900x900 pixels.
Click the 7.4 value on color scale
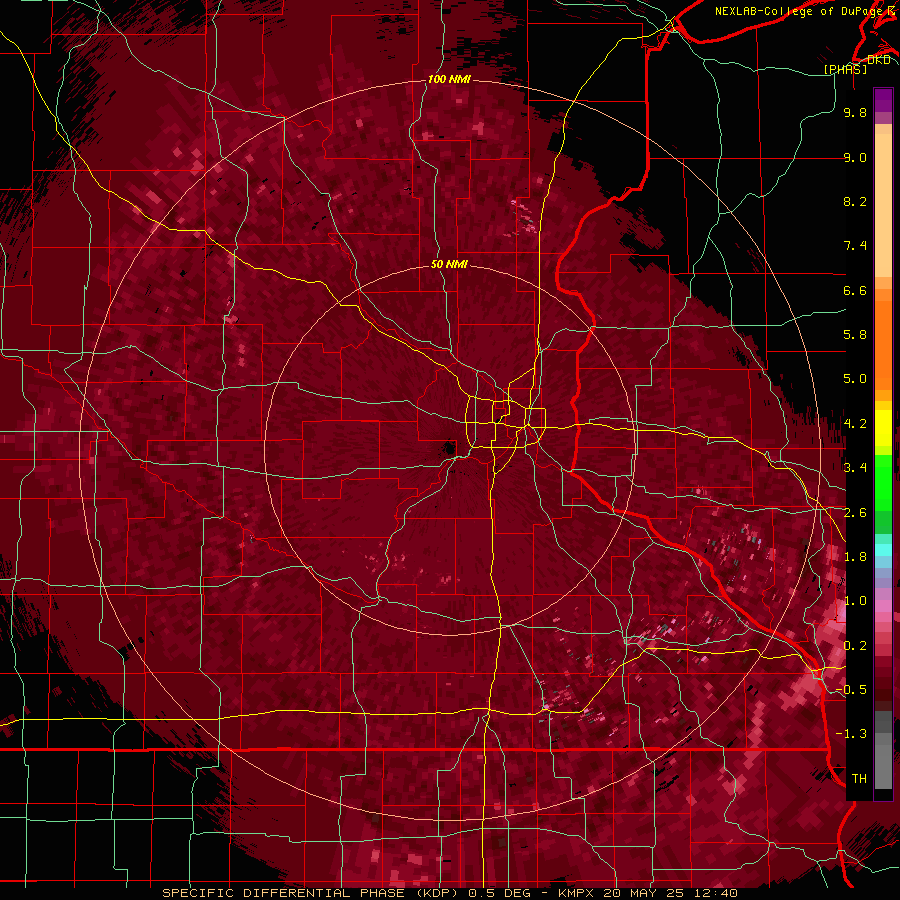pos(855,246)
